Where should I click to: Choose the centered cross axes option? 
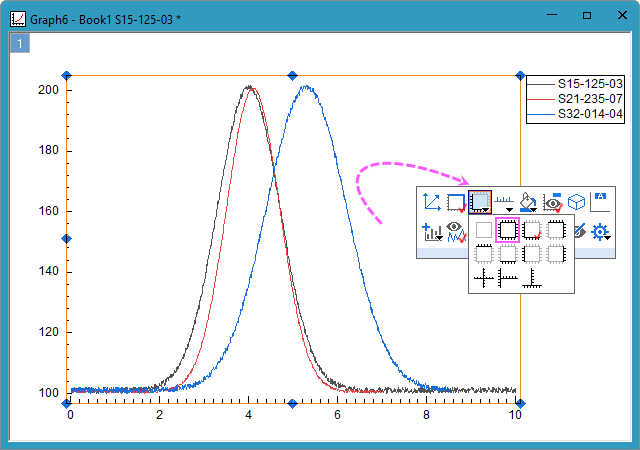coord(484,278)
